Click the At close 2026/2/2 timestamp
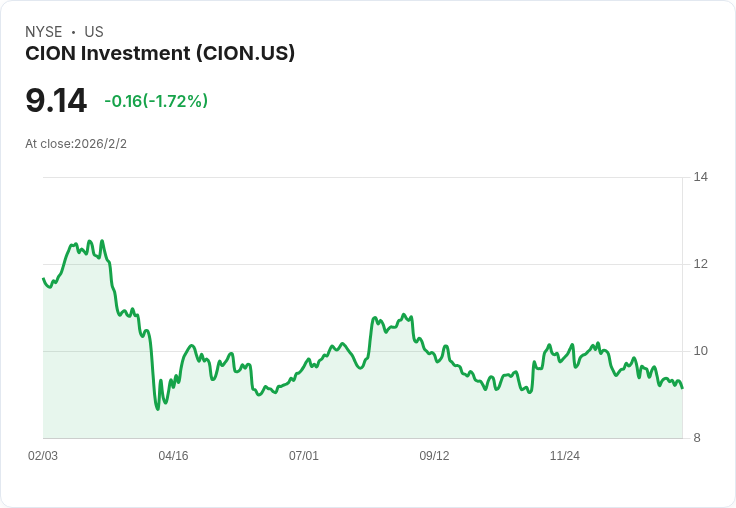736x508 pixels. [x=76, y=144]
